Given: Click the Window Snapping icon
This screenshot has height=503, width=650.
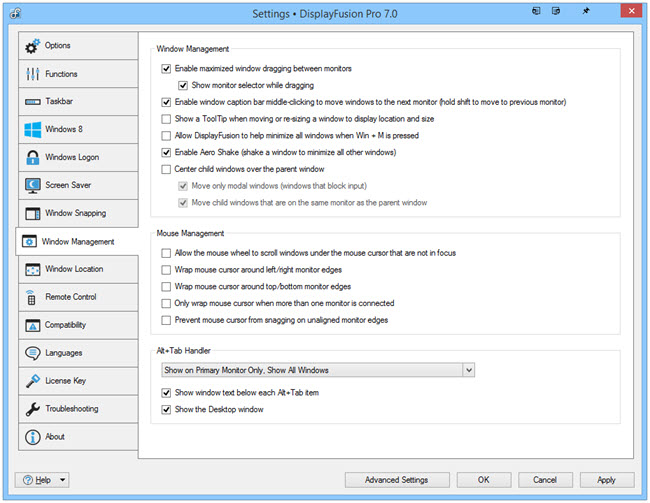Looking at the screenshot, I should point(32,213).
